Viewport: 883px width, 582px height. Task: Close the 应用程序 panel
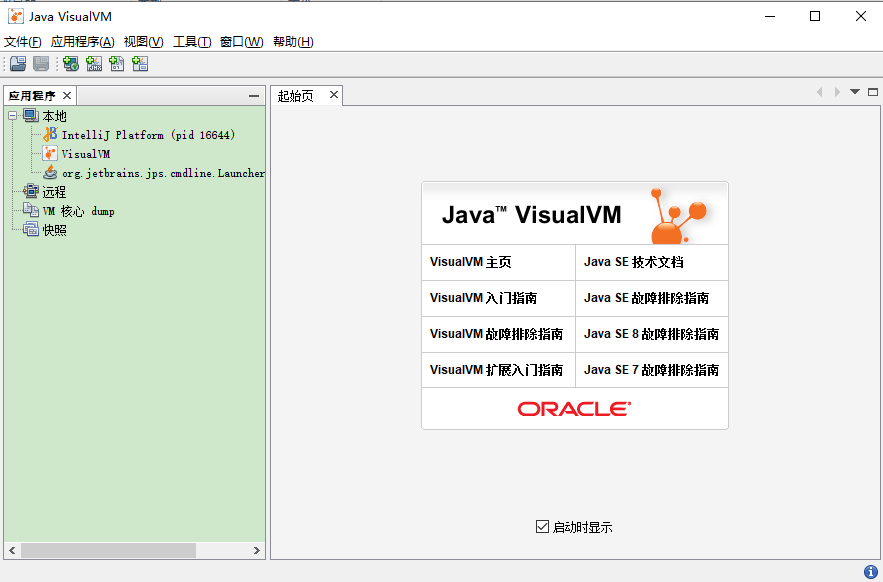tap(67, 95)
